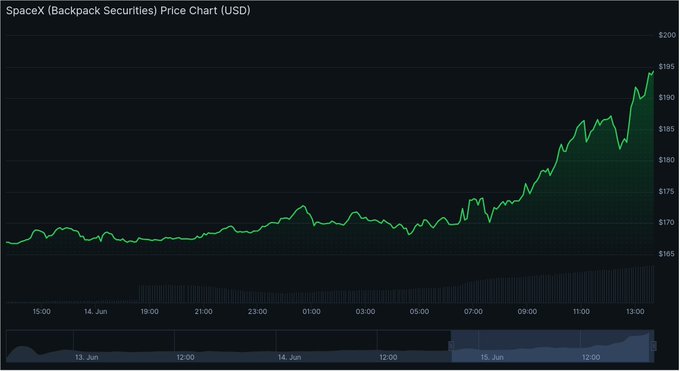Click the 11:00 time axis label
The height and width of the screenshot is (371, 680).
pyautogui.click(x=581, y=312)
